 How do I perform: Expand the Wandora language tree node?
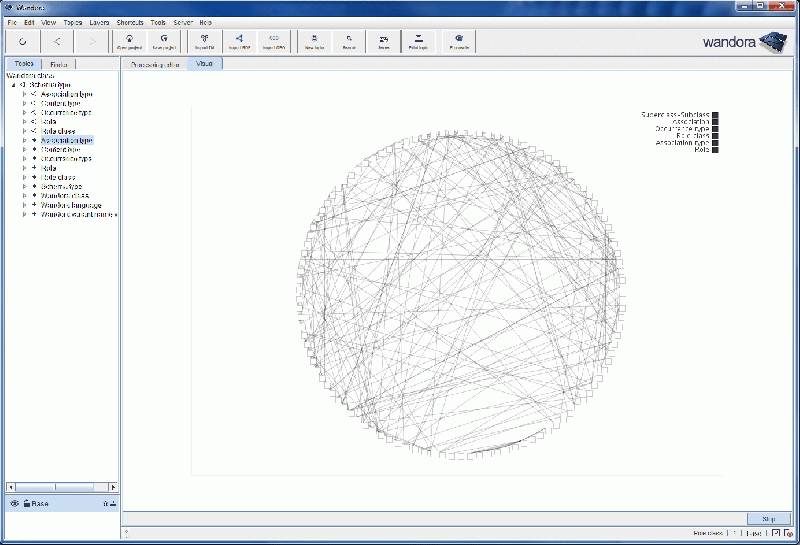point(24,205)
